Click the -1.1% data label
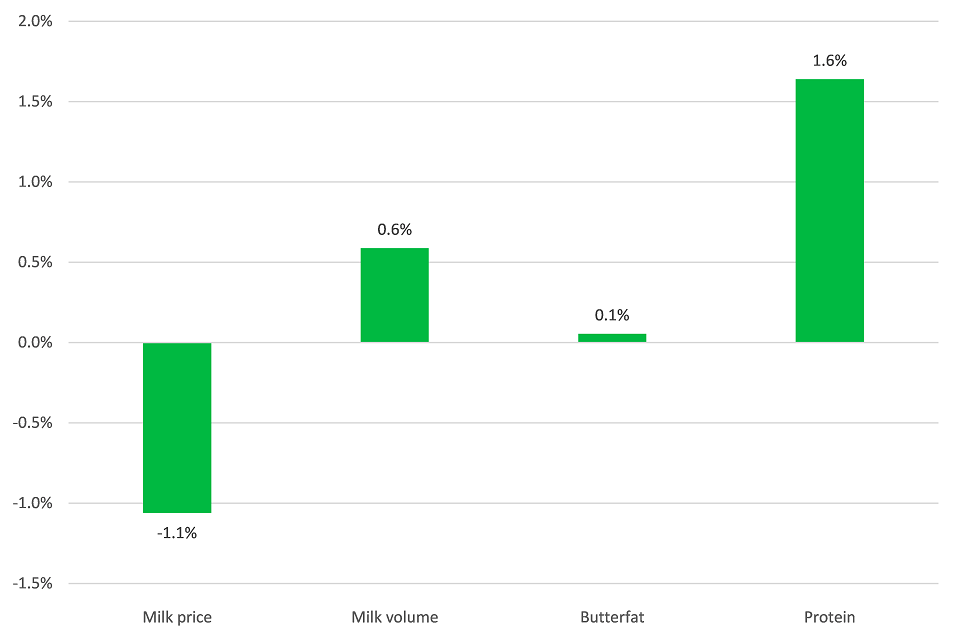This screenshot has height=640, width=960. (x=177, y=533)
